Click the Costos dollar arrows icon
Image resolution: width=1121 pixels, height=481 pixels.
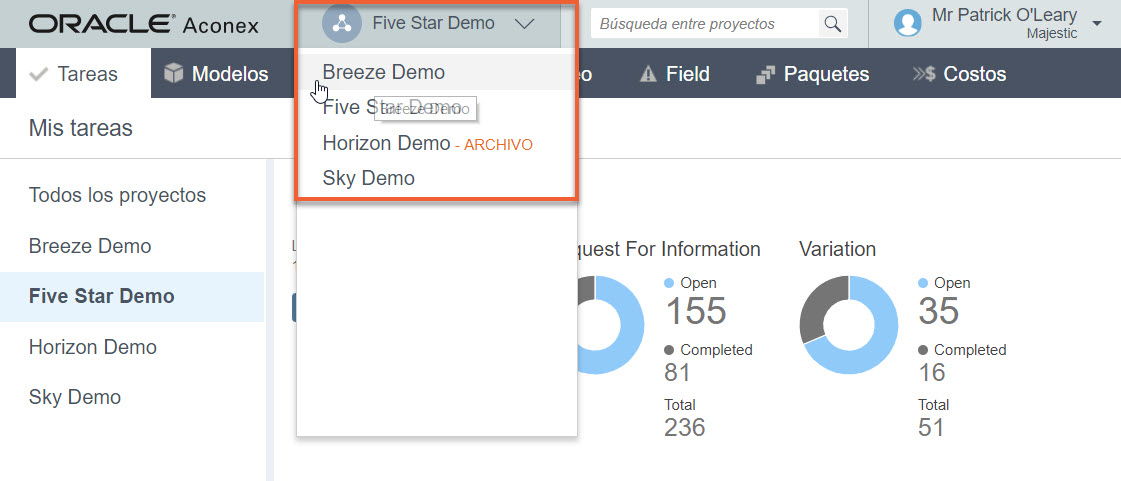click(x=924, y=74)
